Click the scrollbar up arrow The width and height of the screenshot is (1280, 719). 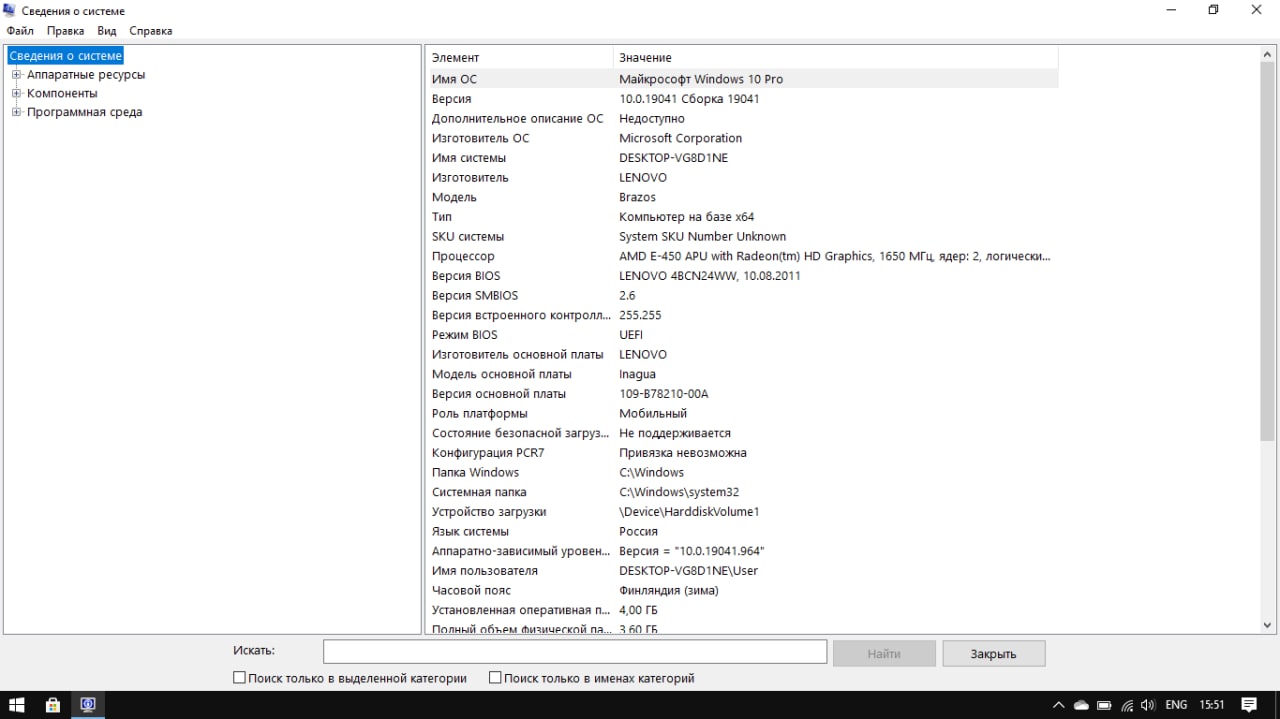click(x=1268, y=56)
